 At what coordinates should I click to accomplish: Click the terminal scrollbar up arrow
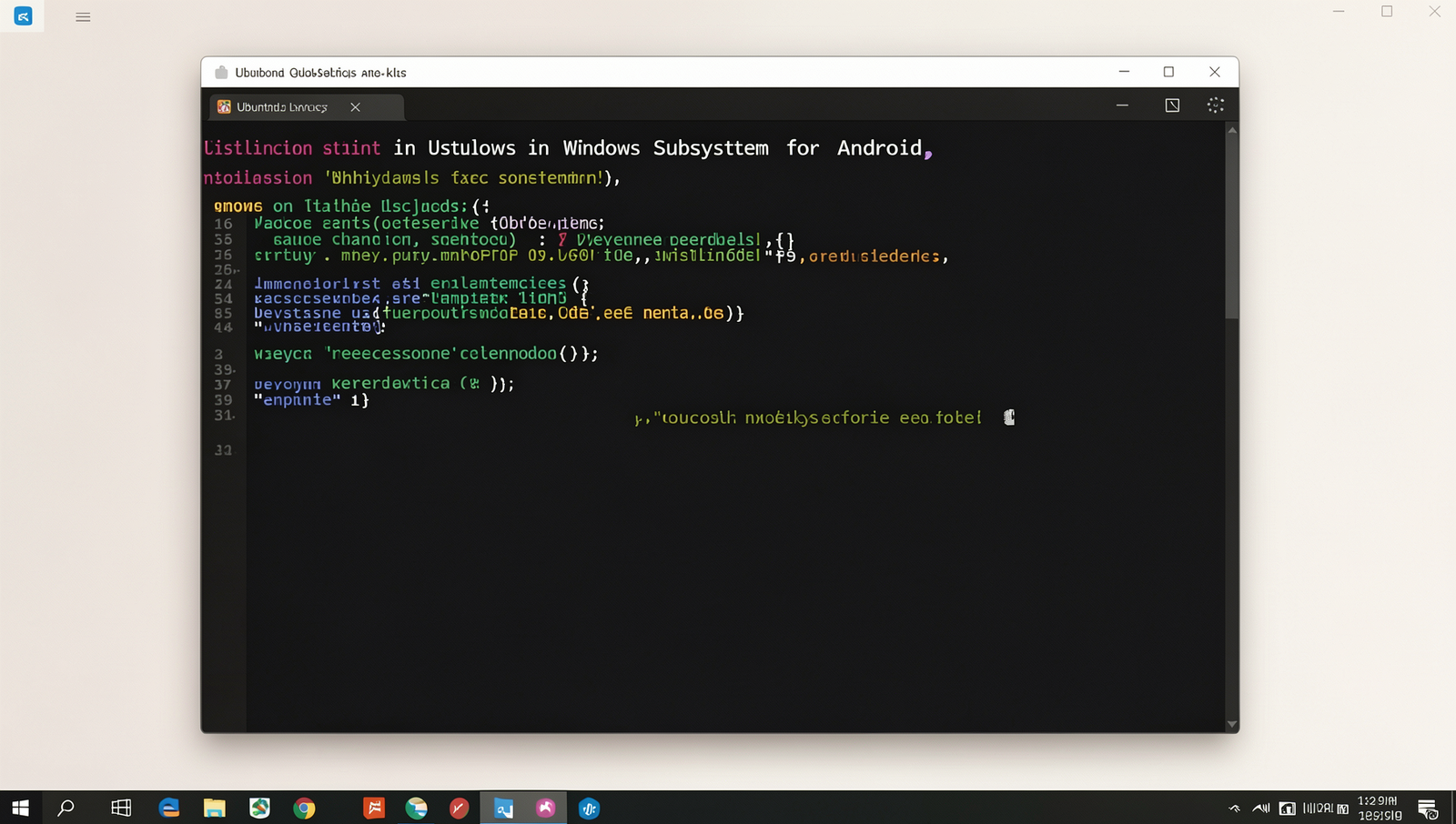click(x=1232, y=130)
